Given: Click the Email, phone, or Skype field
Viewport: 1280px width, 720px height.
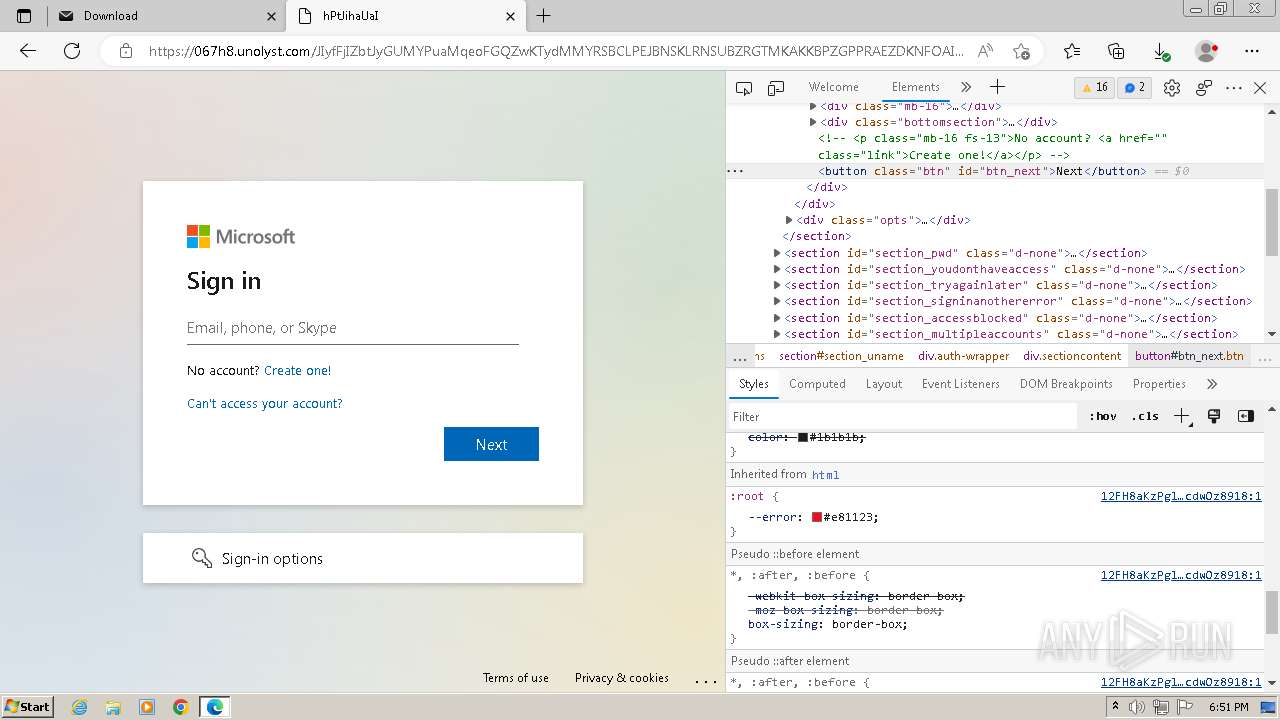Looking at the screenshot, I should coord(352,328).
